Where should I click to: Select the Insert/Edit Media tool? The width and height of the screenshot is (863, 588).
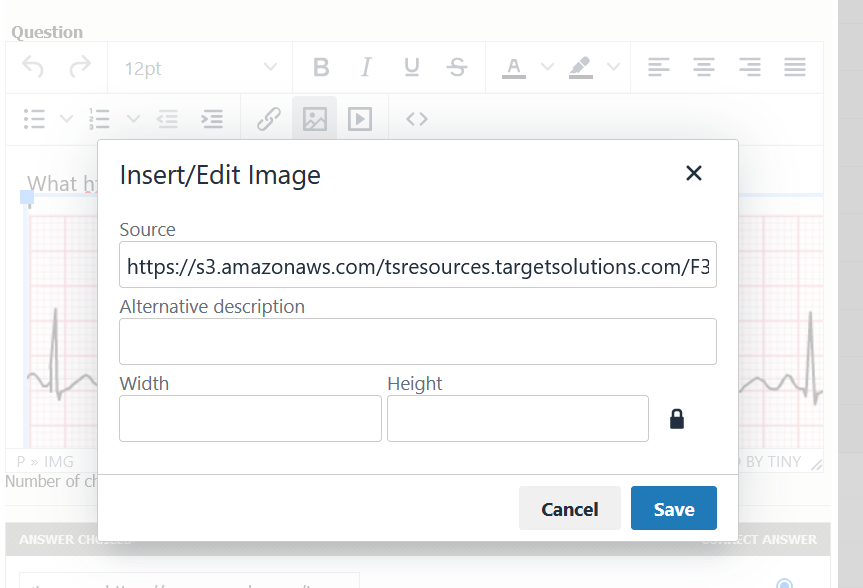coord(361,118)
